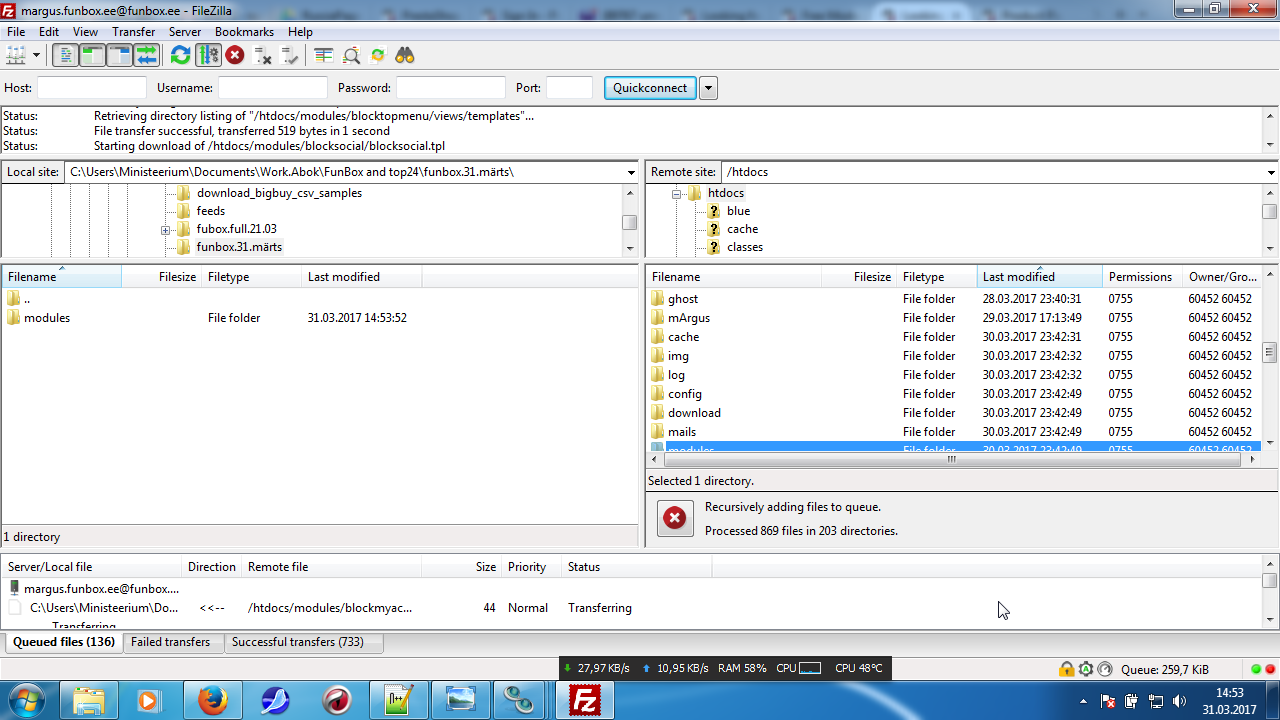Open Firefox from the taskbar

tap(213, 700)
